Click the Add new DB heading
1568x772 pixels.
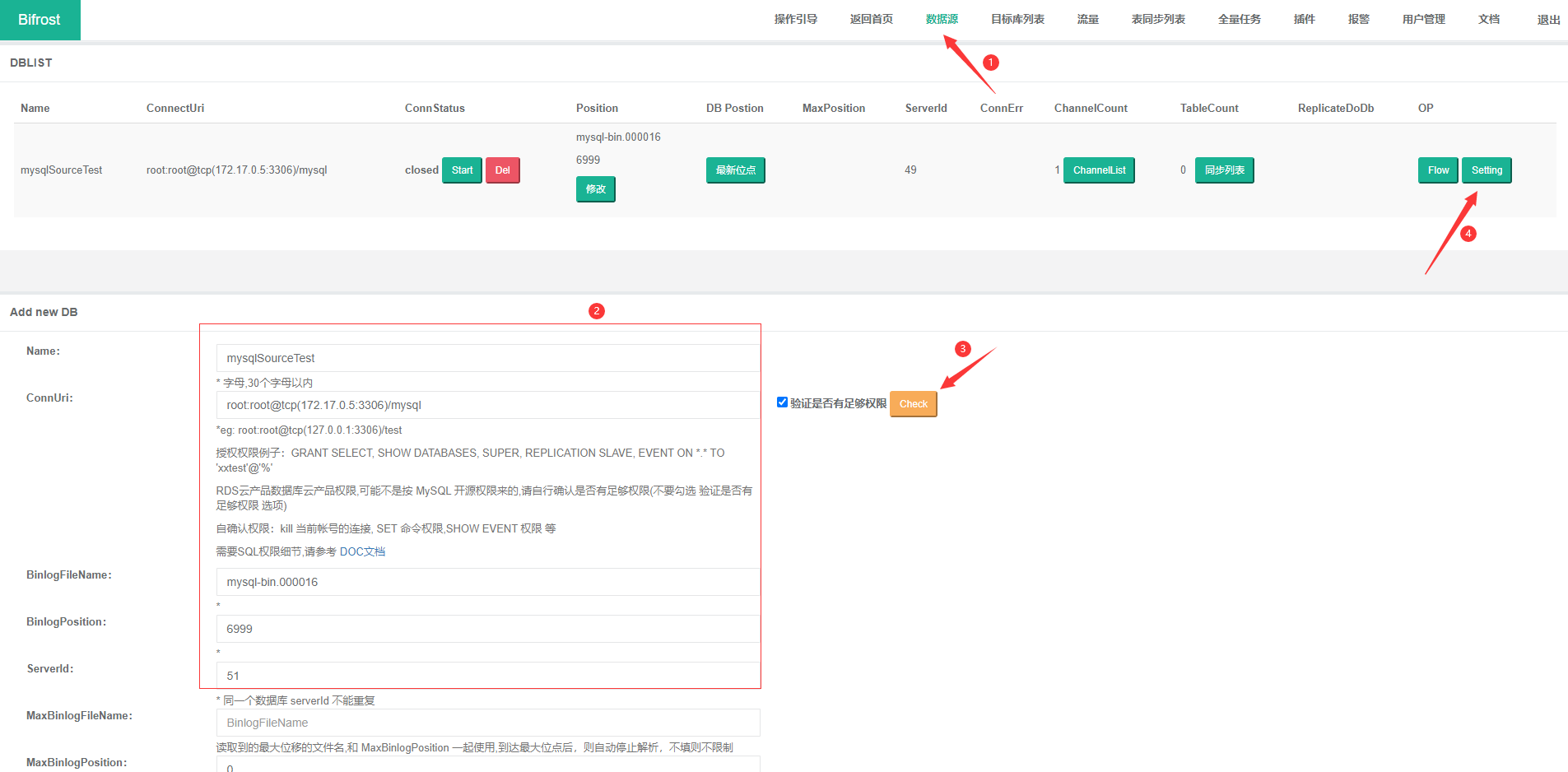tap(44, 312)
